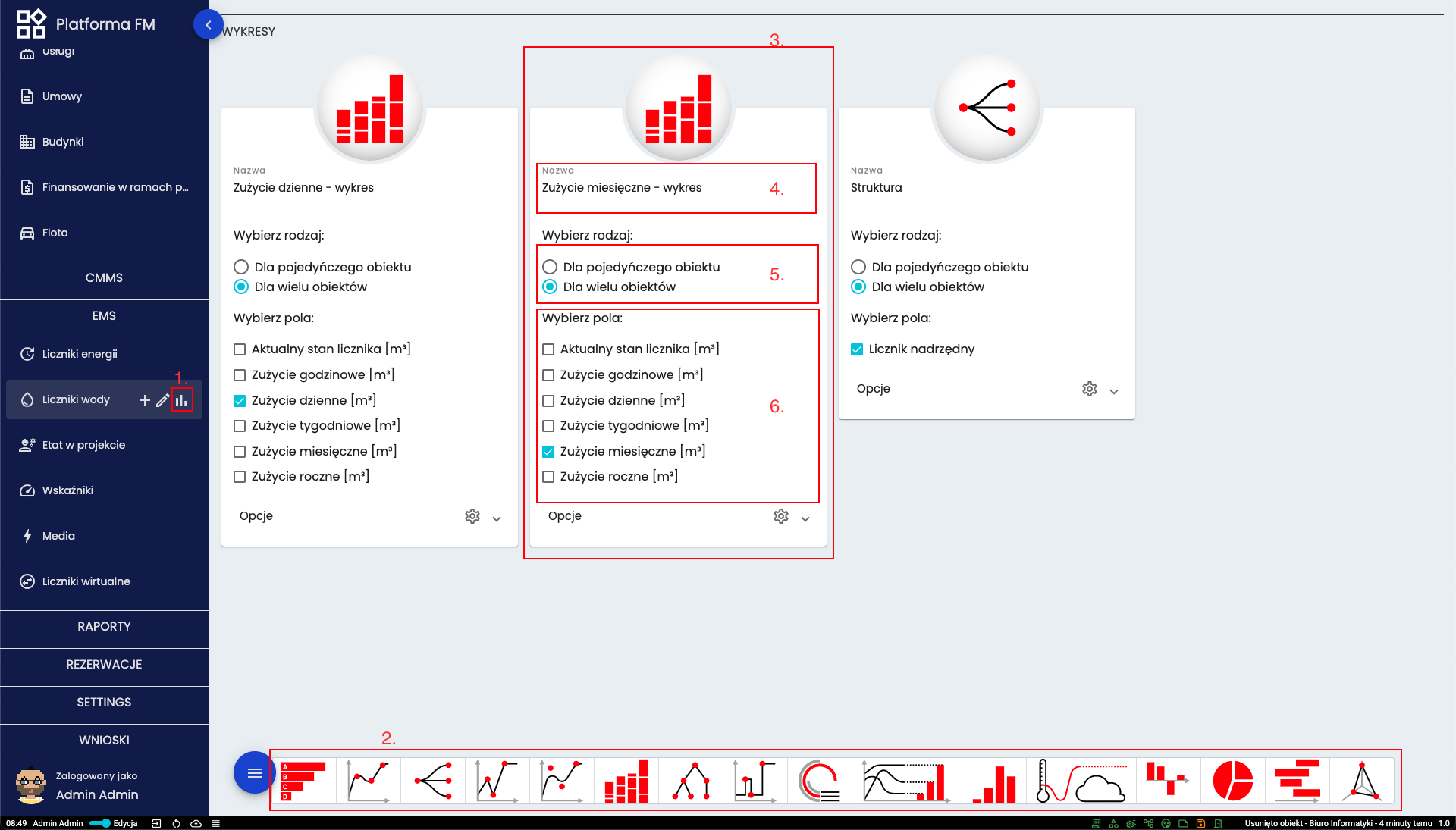This screenshot has height=830, width=1456.
Task: Open Flota in the sidebar
Action: click(x=105, y=233)
